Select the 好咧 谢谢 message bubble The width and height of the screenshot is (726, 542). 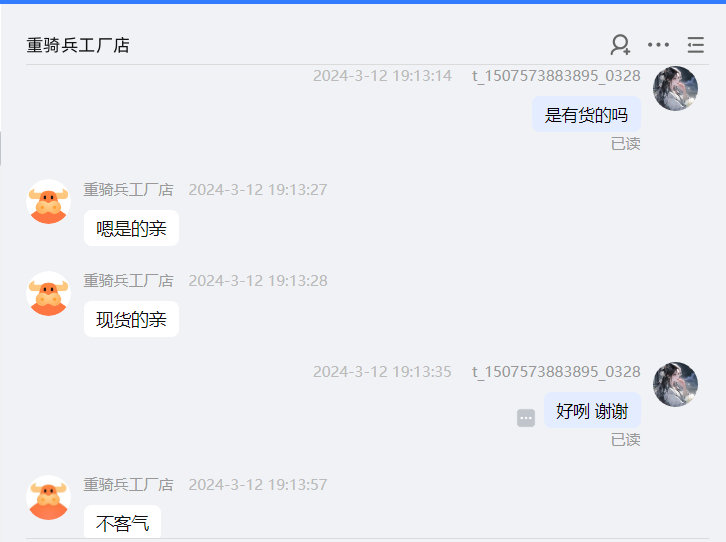[592, 411]
